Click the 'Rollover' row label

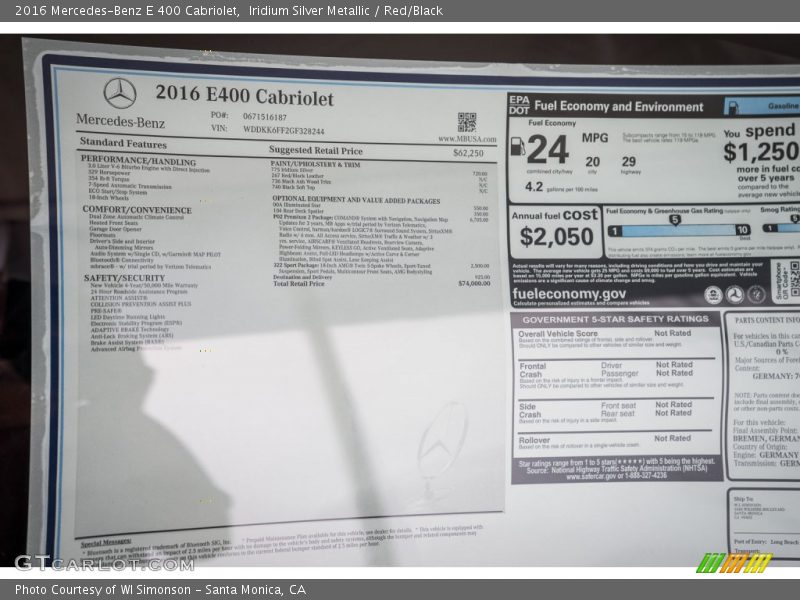pyautogui.click(x=534, y=440)
